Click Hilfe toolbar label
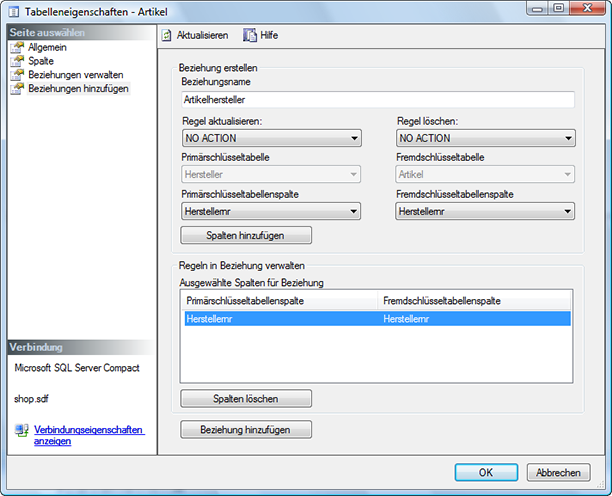This screenshot has height=496, width=612. [269, 35]
